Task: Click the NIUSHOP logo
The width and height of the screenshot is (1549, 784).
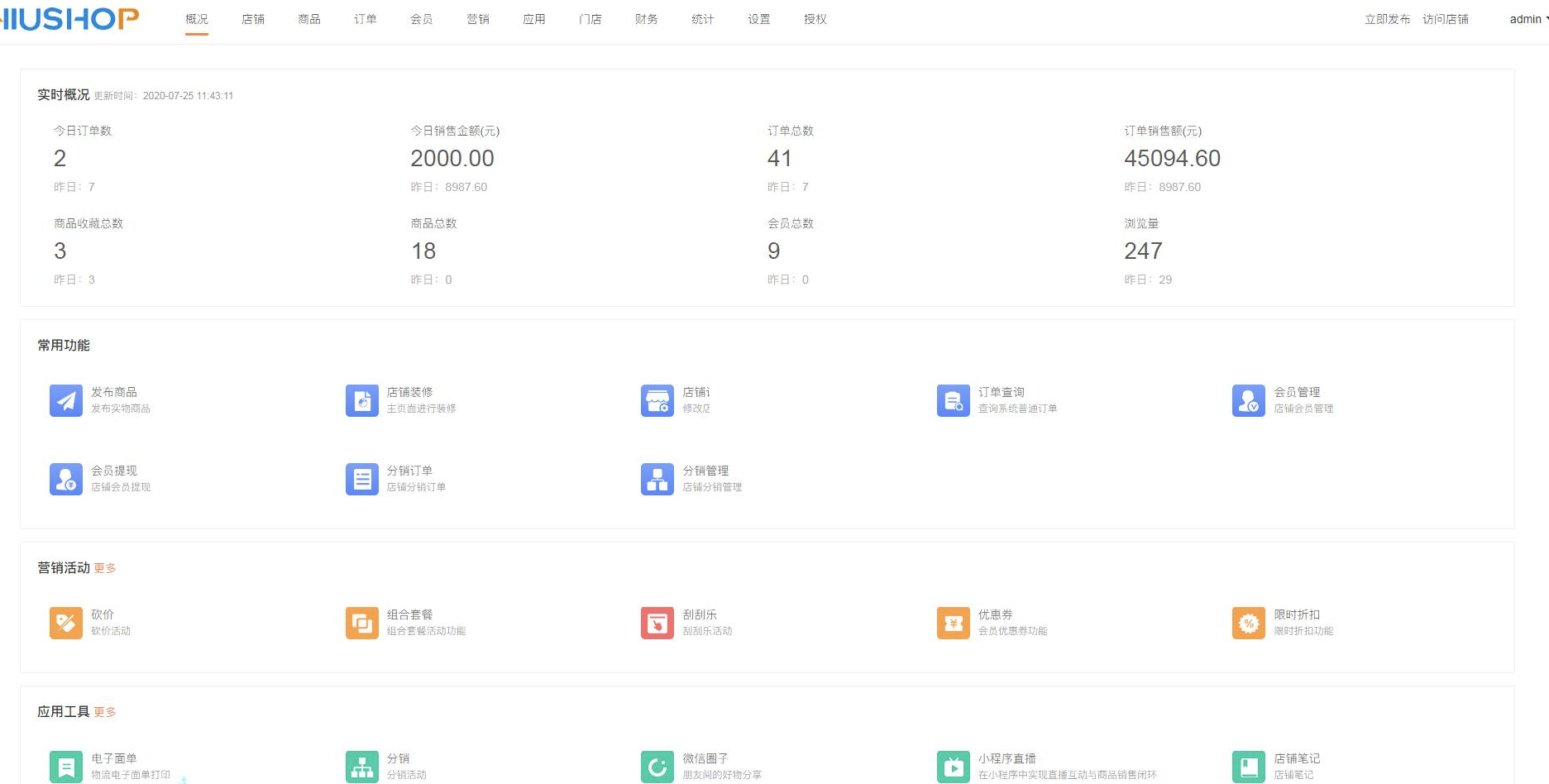Action: (69, 18)
